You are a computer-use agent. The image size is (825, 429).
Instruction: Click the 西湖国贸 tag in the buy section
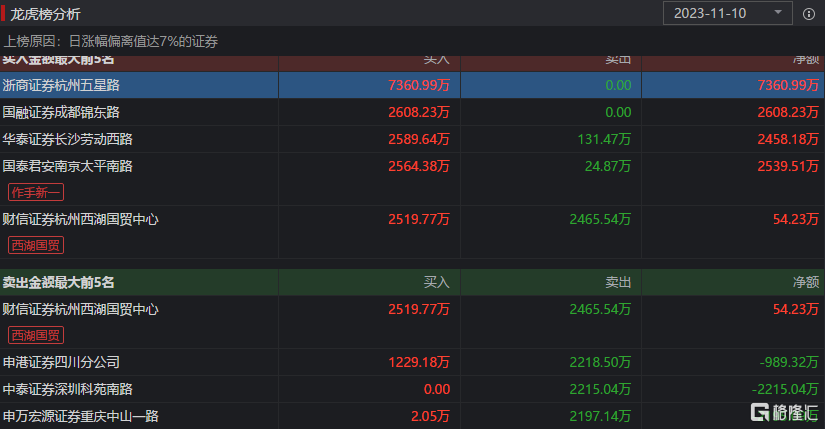point(36,245)
